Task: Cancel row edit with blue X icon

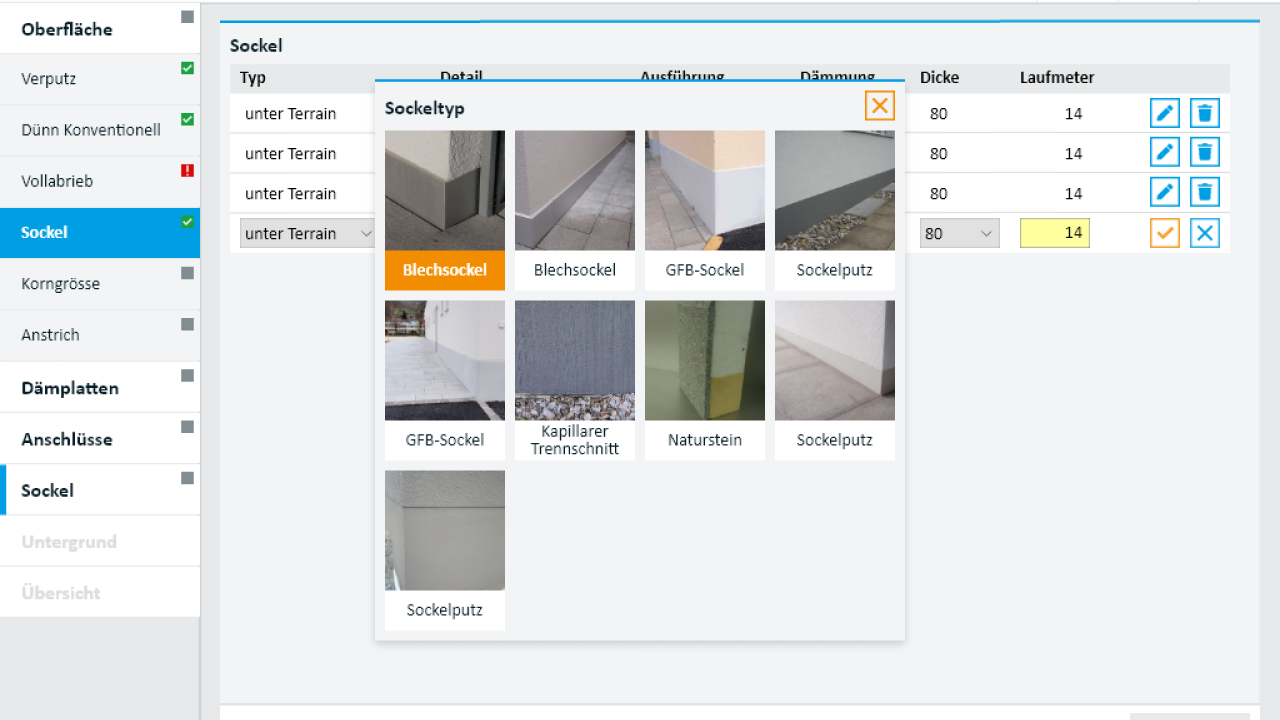Action: point(1205,233)
